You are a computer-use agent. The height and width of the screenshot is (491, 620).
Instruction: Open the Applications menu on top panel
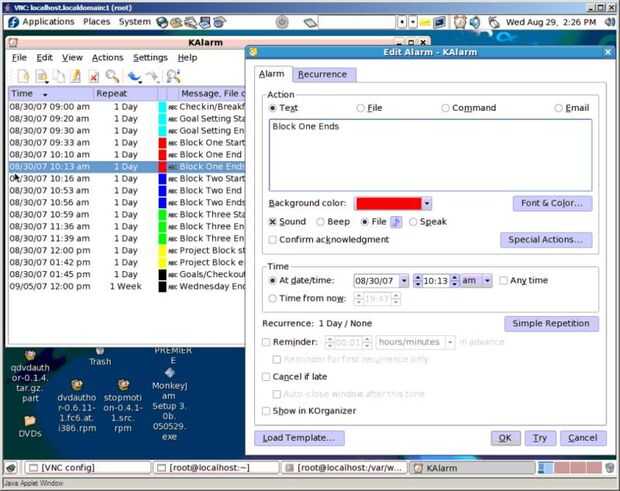[x=48, y=22]
